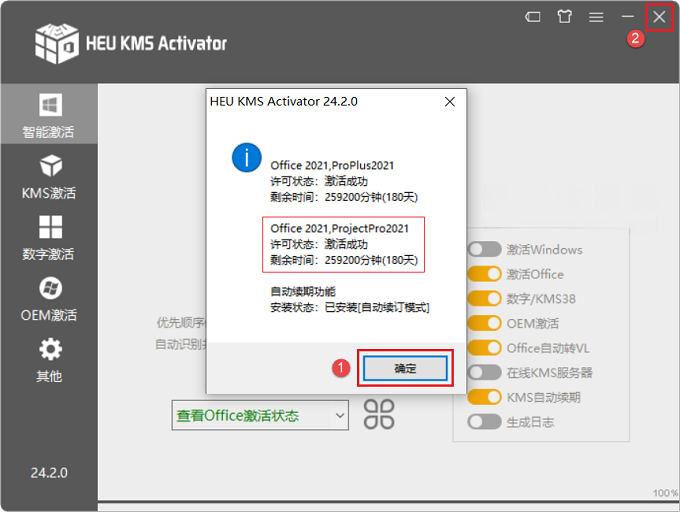The height and width of the screenshot is (512, 680).
Task: Click the 安装状态：已安装[自动续订模式] line
Action: click(x=350, y=307)
